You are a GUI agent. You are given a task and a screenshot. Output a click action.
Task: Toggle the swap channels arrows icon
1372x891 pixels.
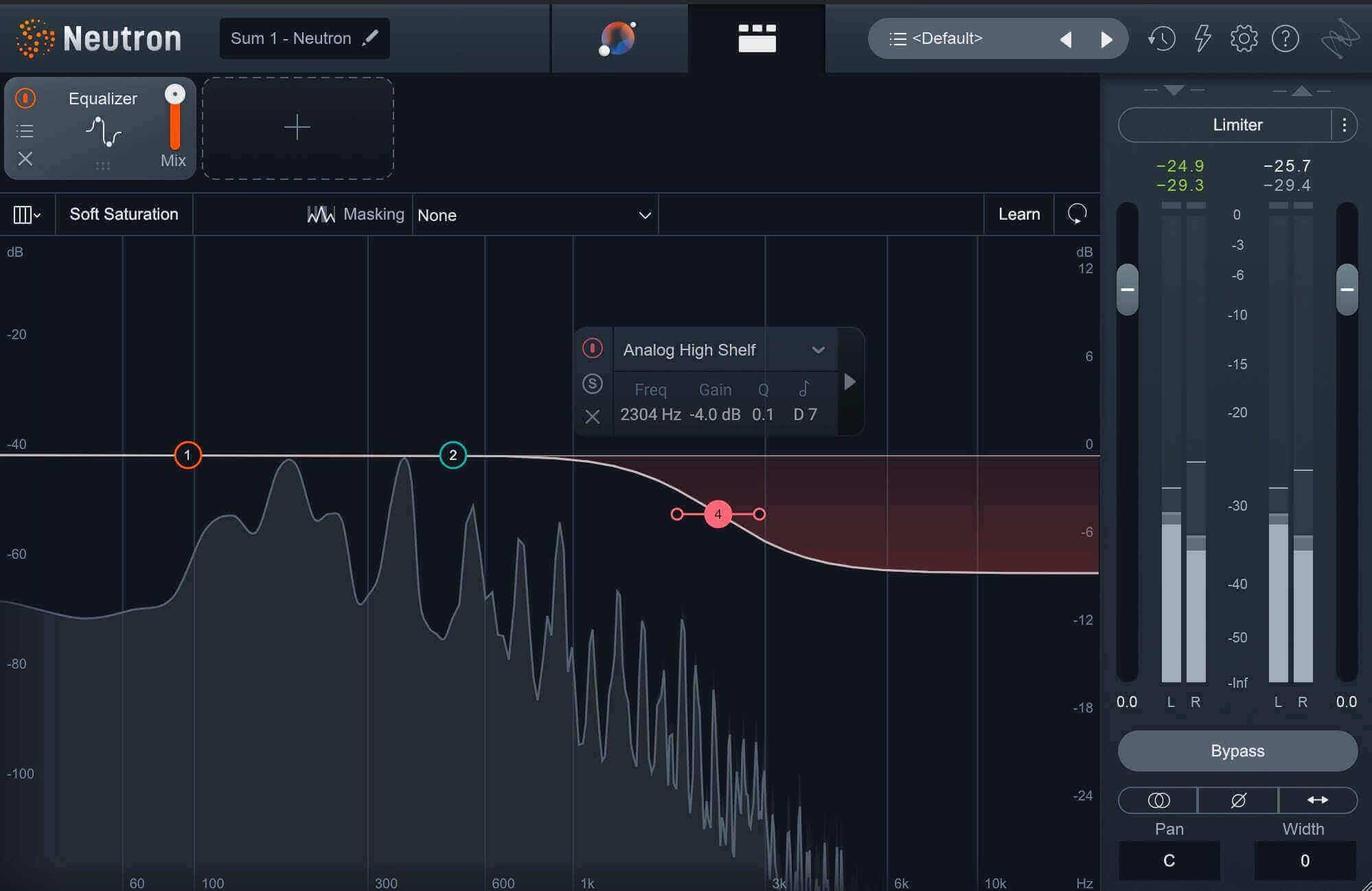(x=1318, y=800)
